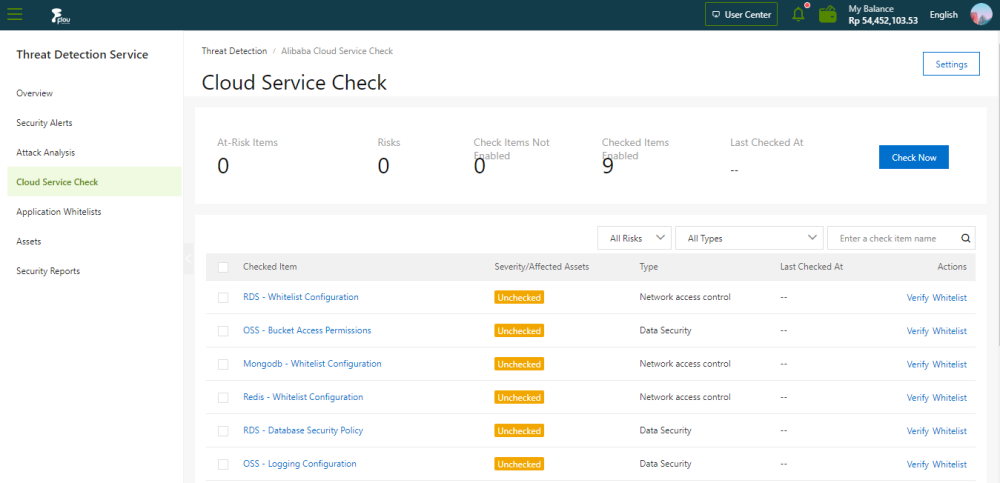Click the My Balance amount
The image size is (1000, 483).
pos(883,20)
